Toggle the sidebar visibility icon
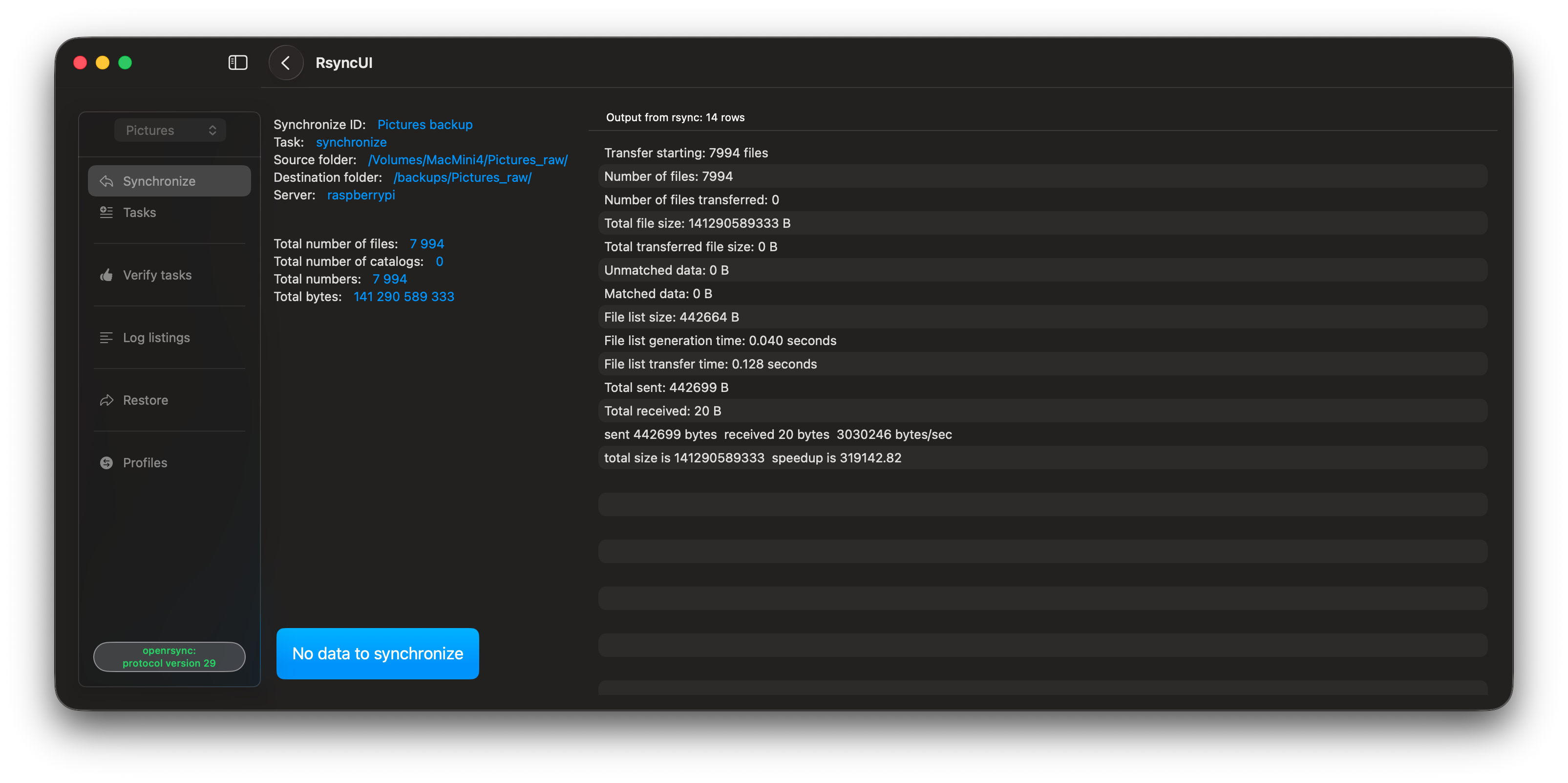 (x=237, y=63)
